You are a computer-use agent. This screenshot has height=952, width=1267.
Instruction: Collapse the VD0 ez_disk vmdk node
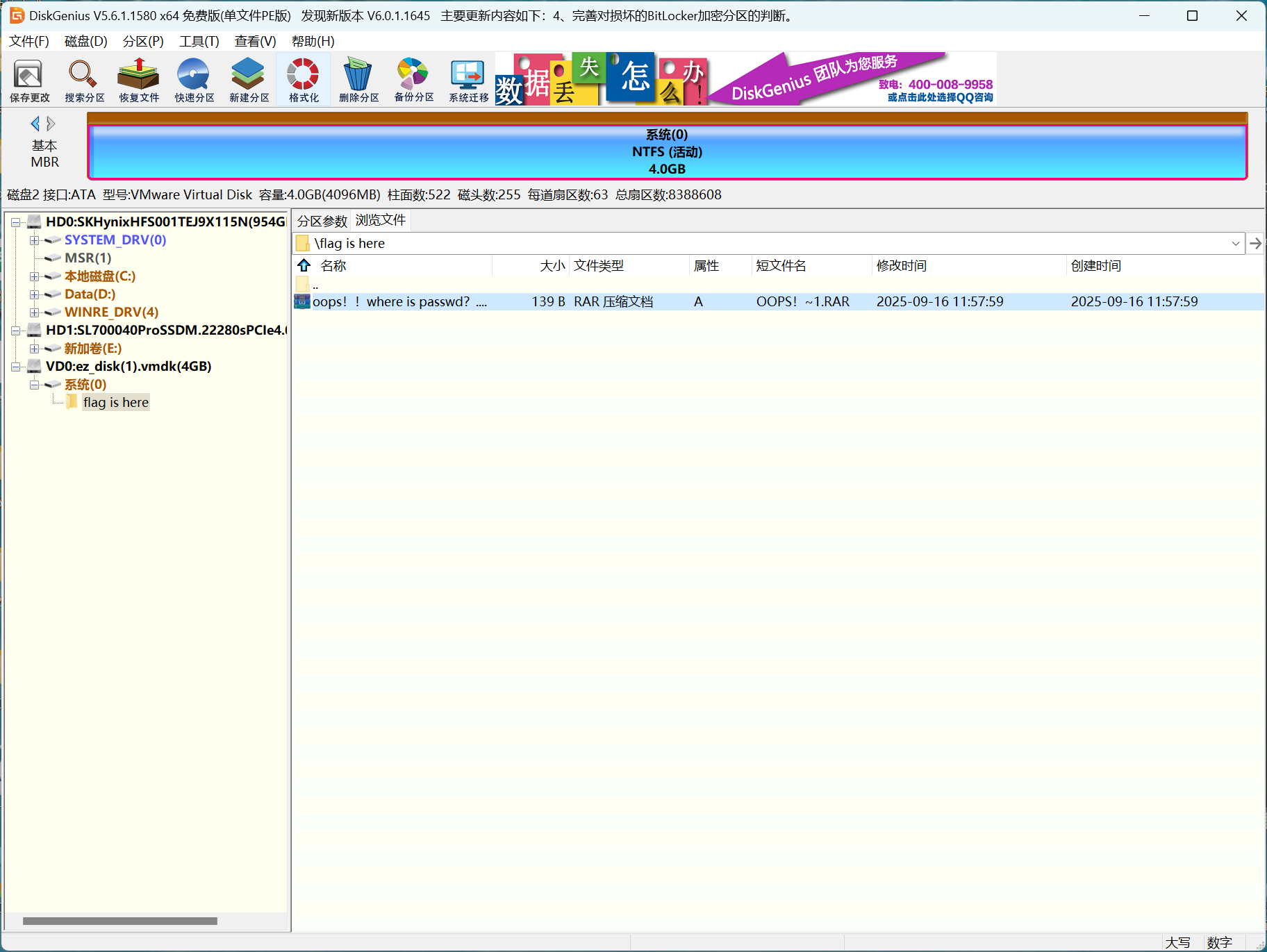[x=15, y=367]
